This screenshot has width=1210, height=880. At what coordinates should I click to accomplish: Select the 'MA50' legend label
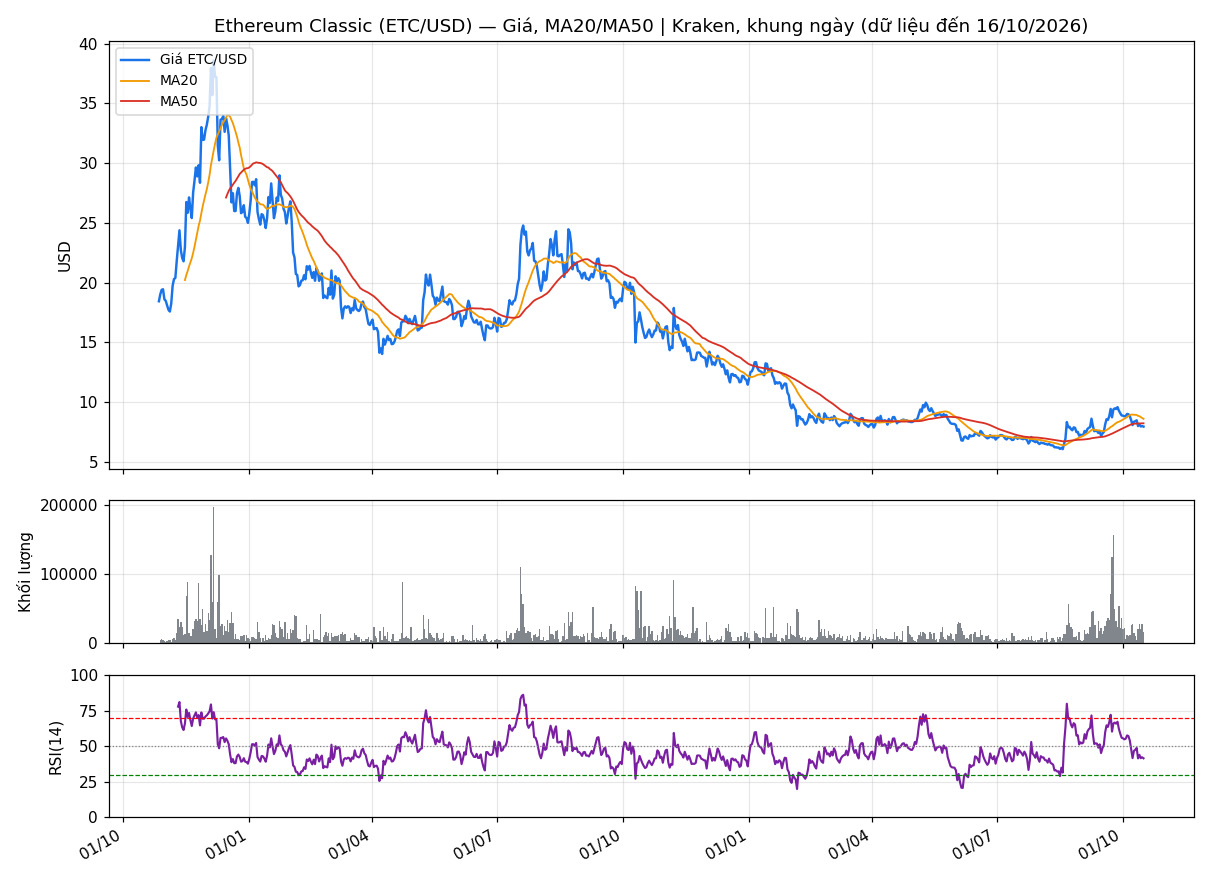[179, 101]
